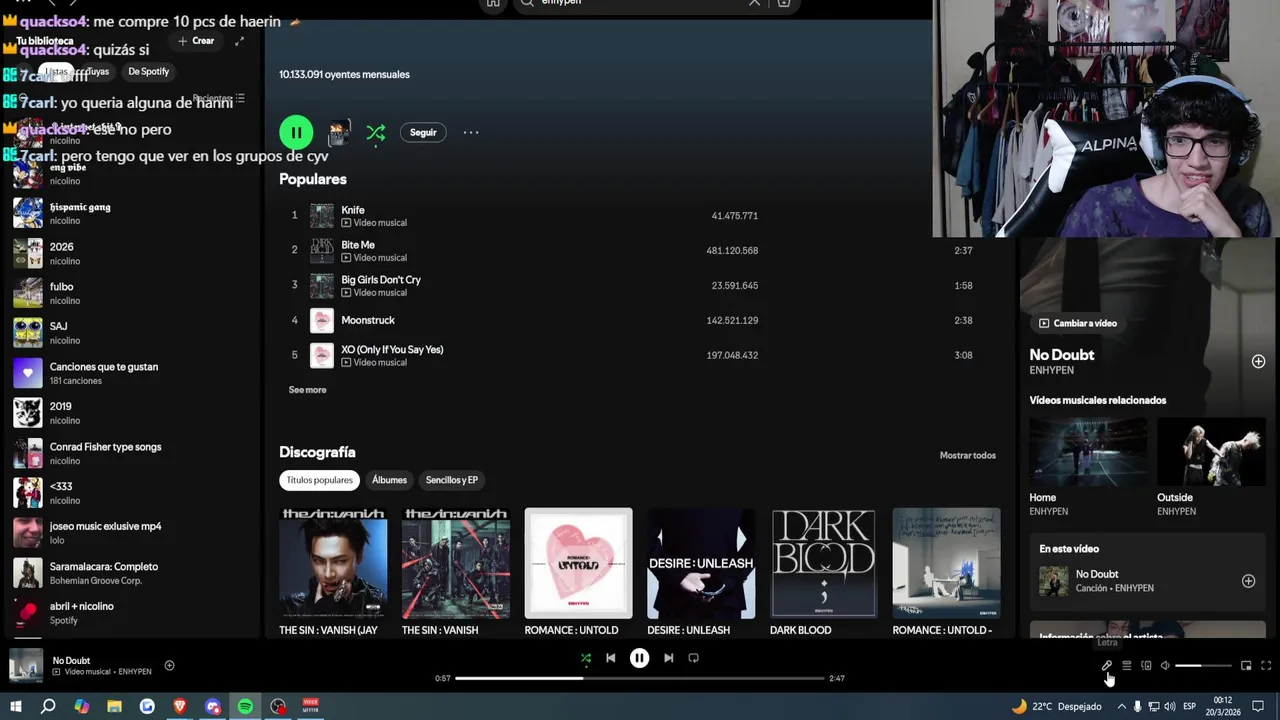The image size is (1280, 720).
Task: Open the ENHYPEN artist link under No Doubt title
Action: [x=1052, y=370]
